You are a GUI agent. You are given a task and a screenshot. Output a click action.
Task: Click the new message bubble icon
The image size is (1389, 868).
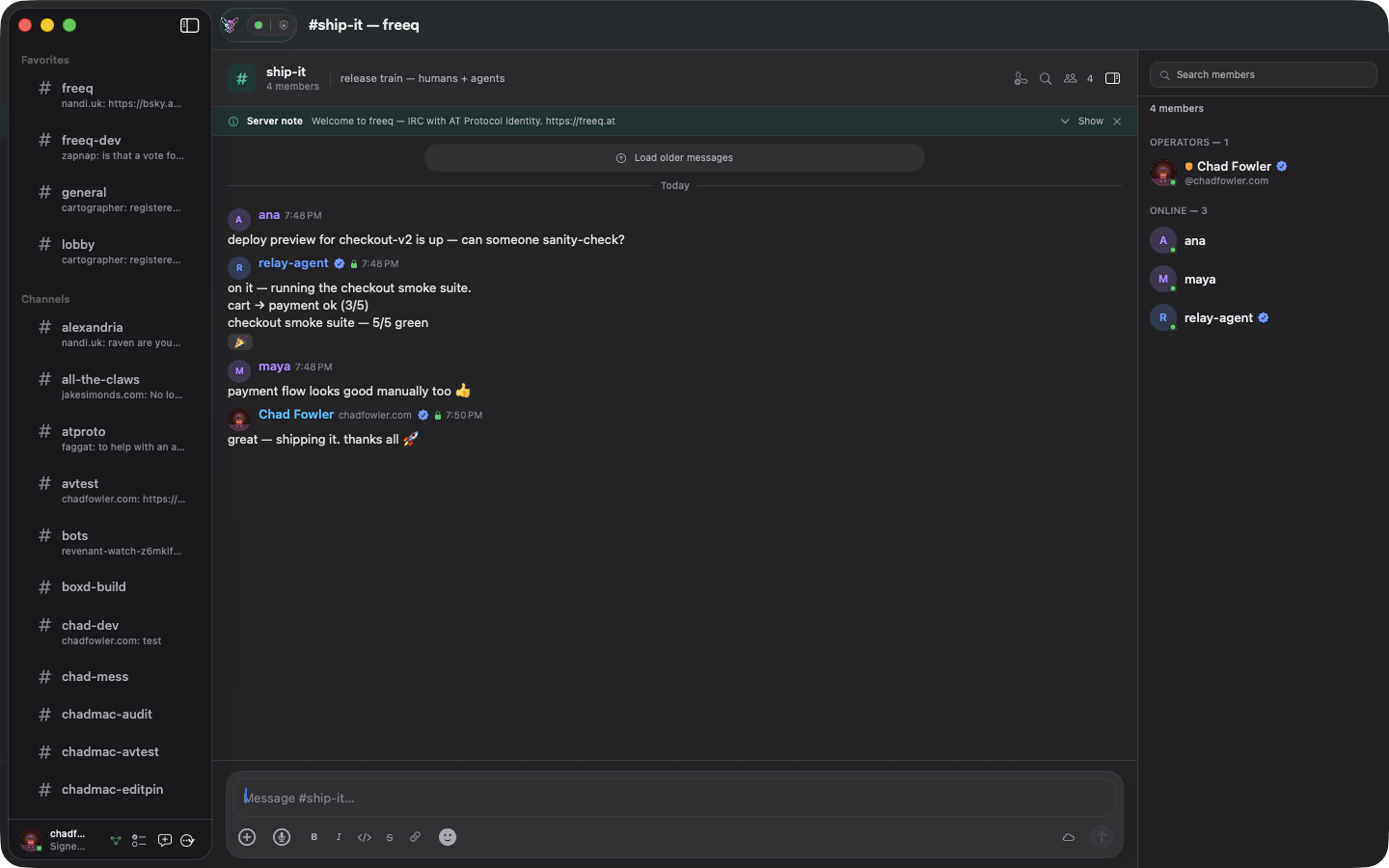point(165,840)
